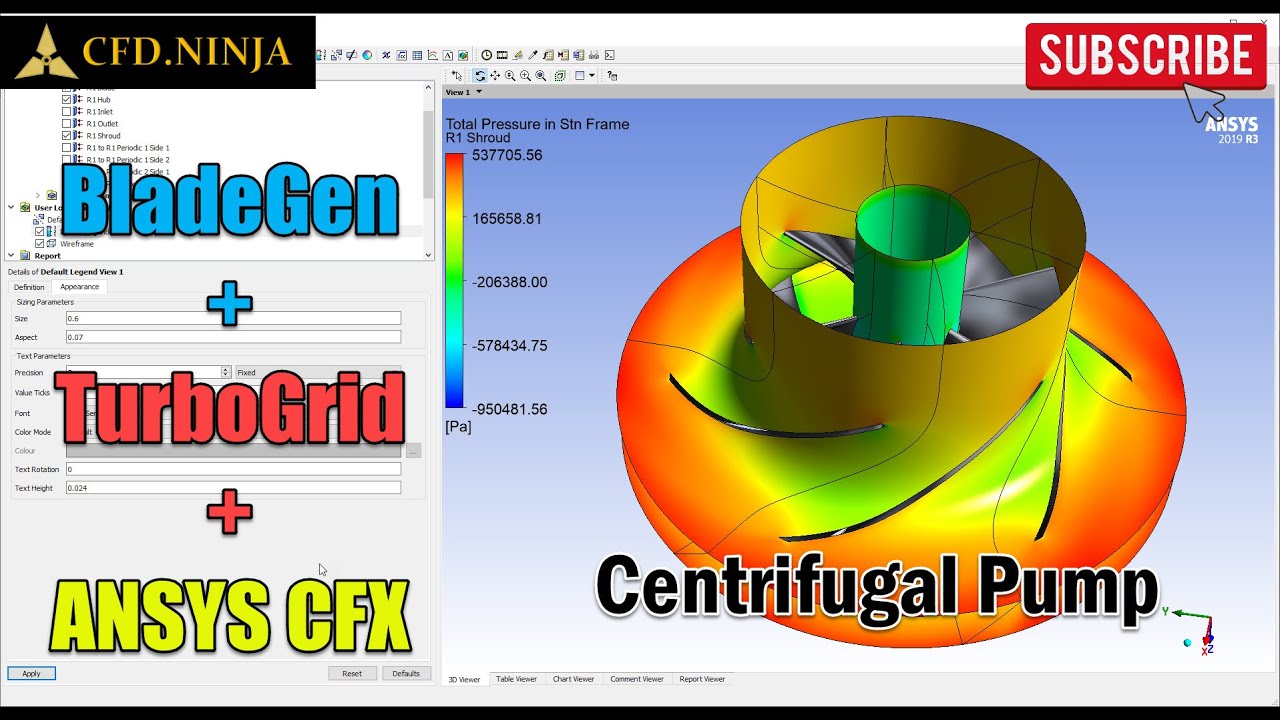Click the red SUBSCRIBE button
Screen dimensions: 1280x720
[1146, 56]
